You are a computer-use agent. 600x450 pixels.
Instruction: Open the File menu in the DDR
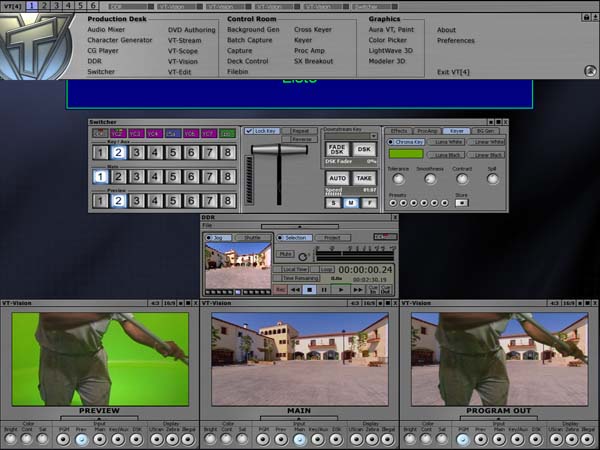coord(207,226)
